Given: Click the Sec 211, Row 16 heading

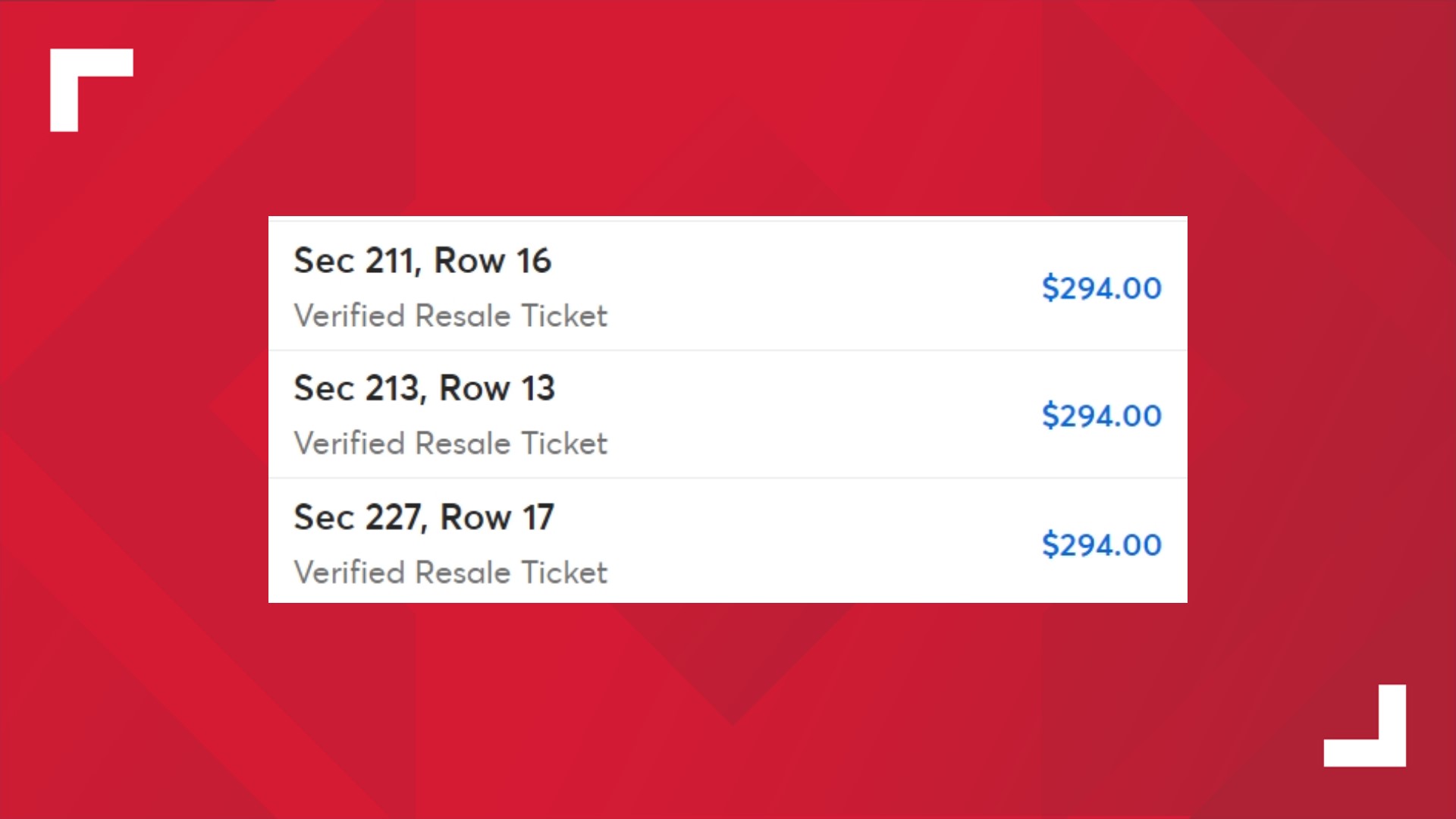Looking at the screenshot, I should tap(423, 260).
